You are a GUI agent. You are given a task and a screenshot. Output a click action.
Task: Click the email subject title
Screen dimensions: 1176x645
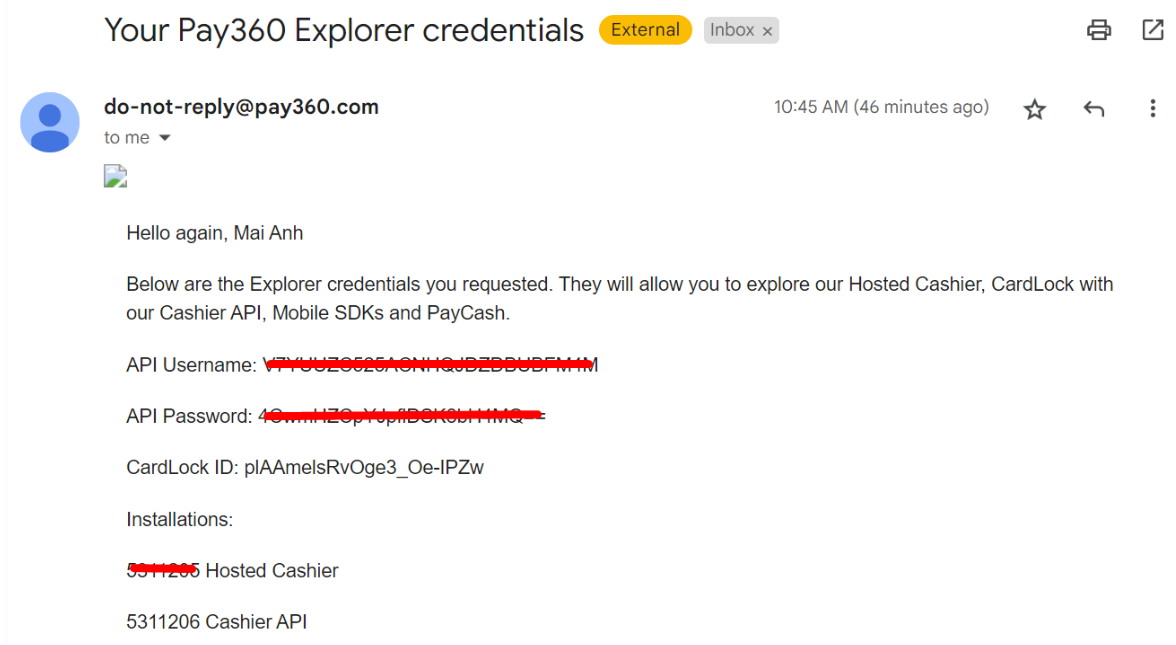coord(344,31)
